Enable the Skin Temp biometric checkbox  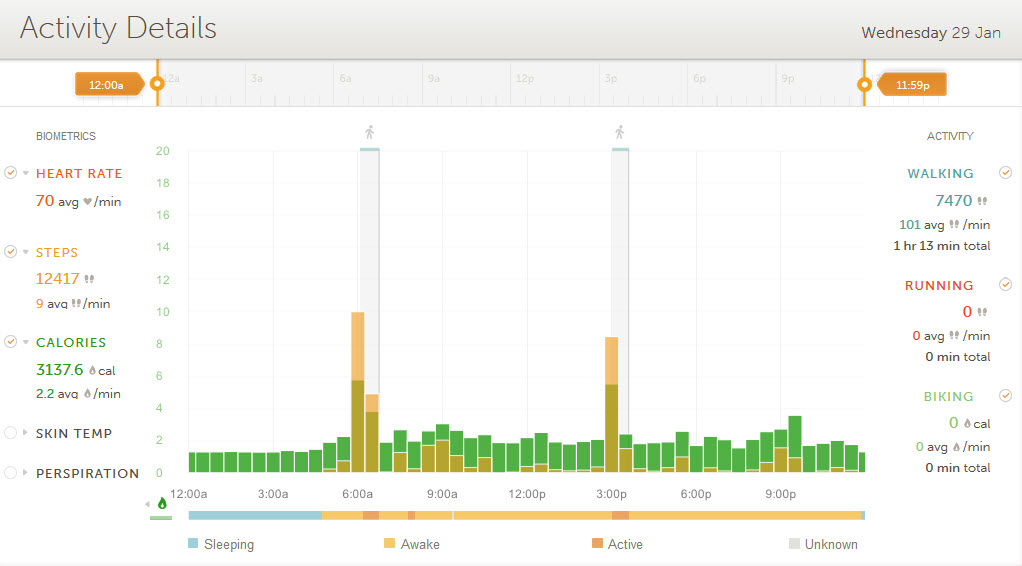[x=10, y=433]
